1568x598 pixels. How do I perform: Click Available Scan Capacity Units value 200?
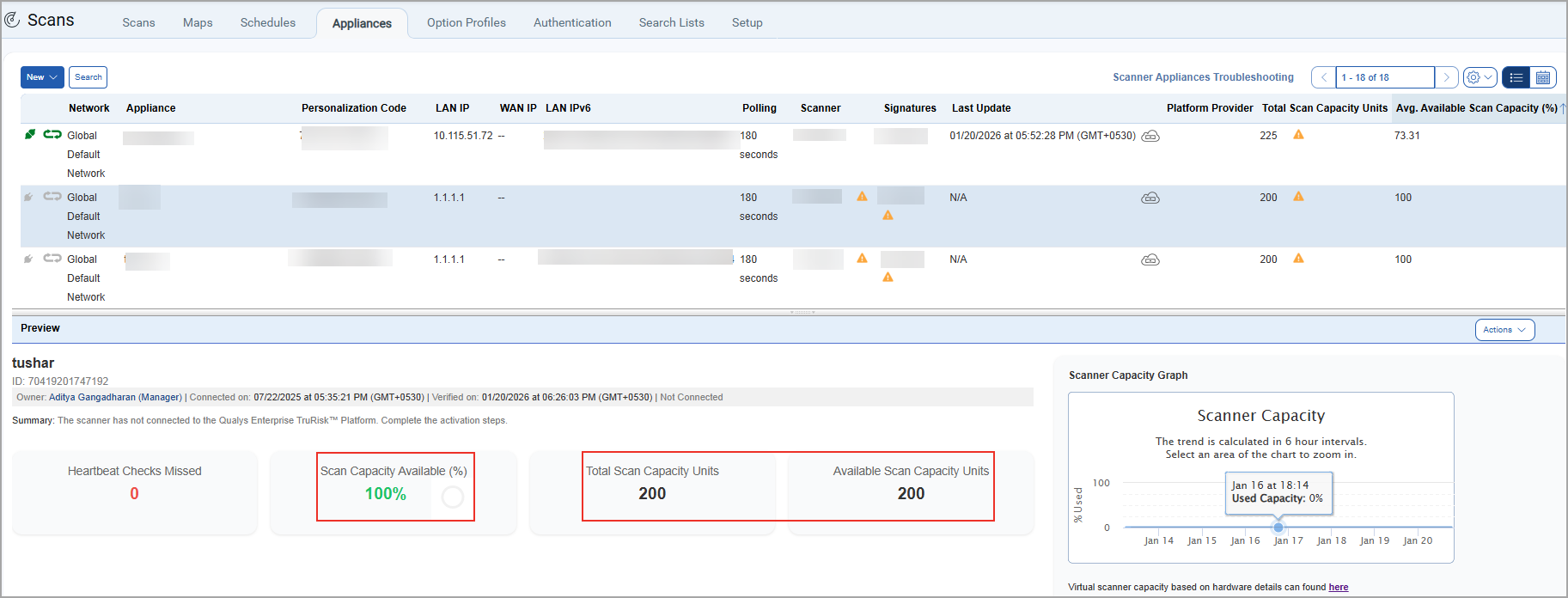pyautogui.click(x=911, y=494)
